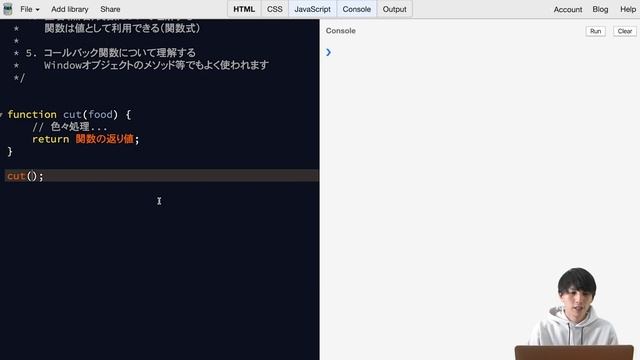Screen dimensions: 640x360
Task: Clear the Console output
Action: [624, 31]
